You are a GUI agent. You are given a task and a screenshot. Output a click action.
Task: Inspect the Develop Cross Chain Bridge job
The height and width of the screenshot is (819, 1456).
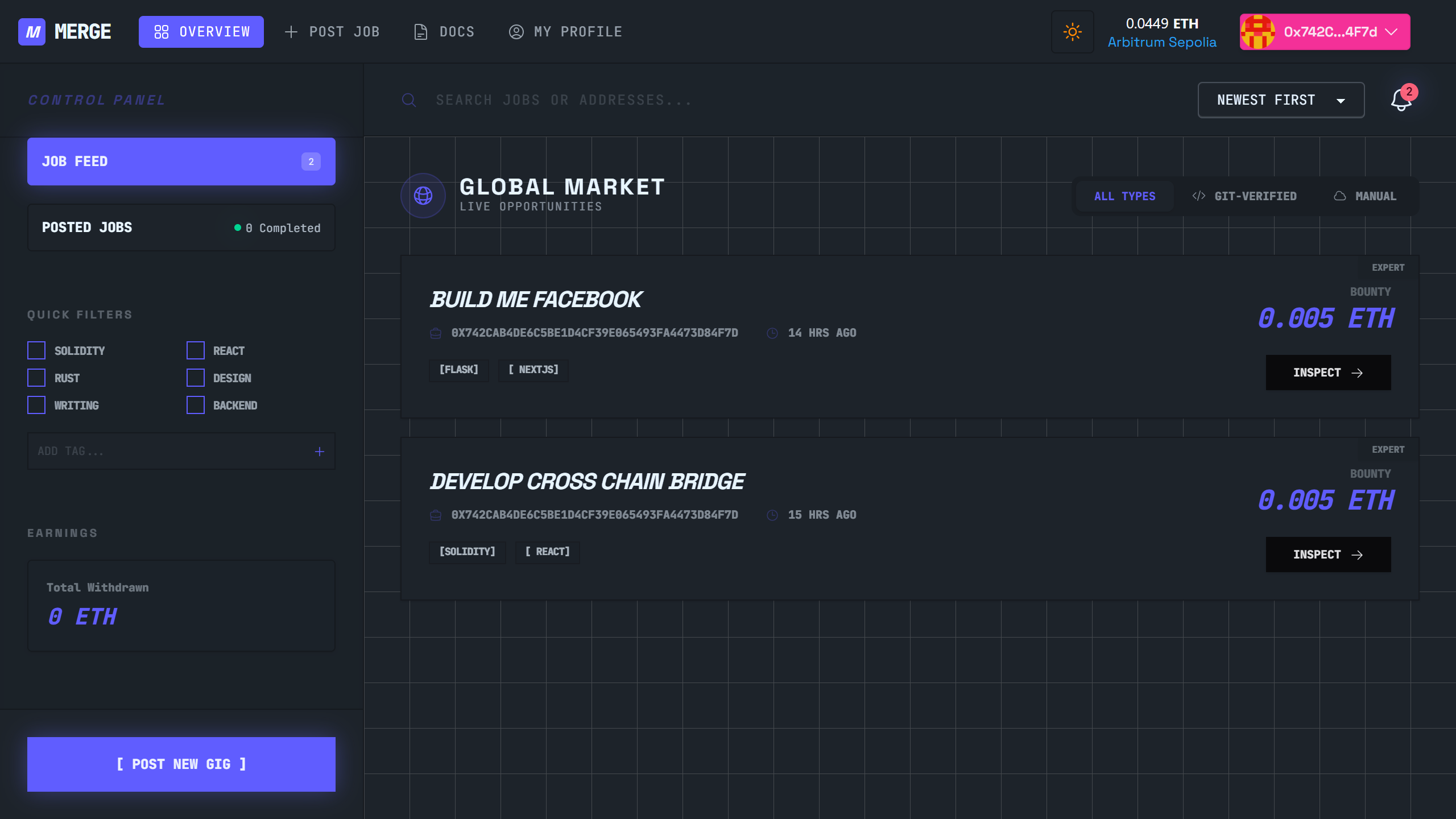point(1328,555)
